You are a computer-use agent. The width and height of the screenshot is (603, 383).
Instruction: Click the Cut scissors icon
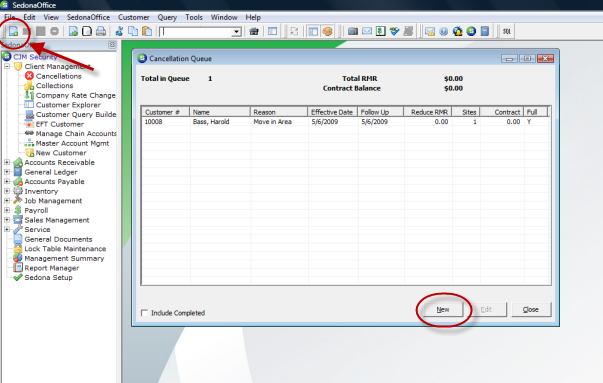pyautogui.click(x=119, y=31)
